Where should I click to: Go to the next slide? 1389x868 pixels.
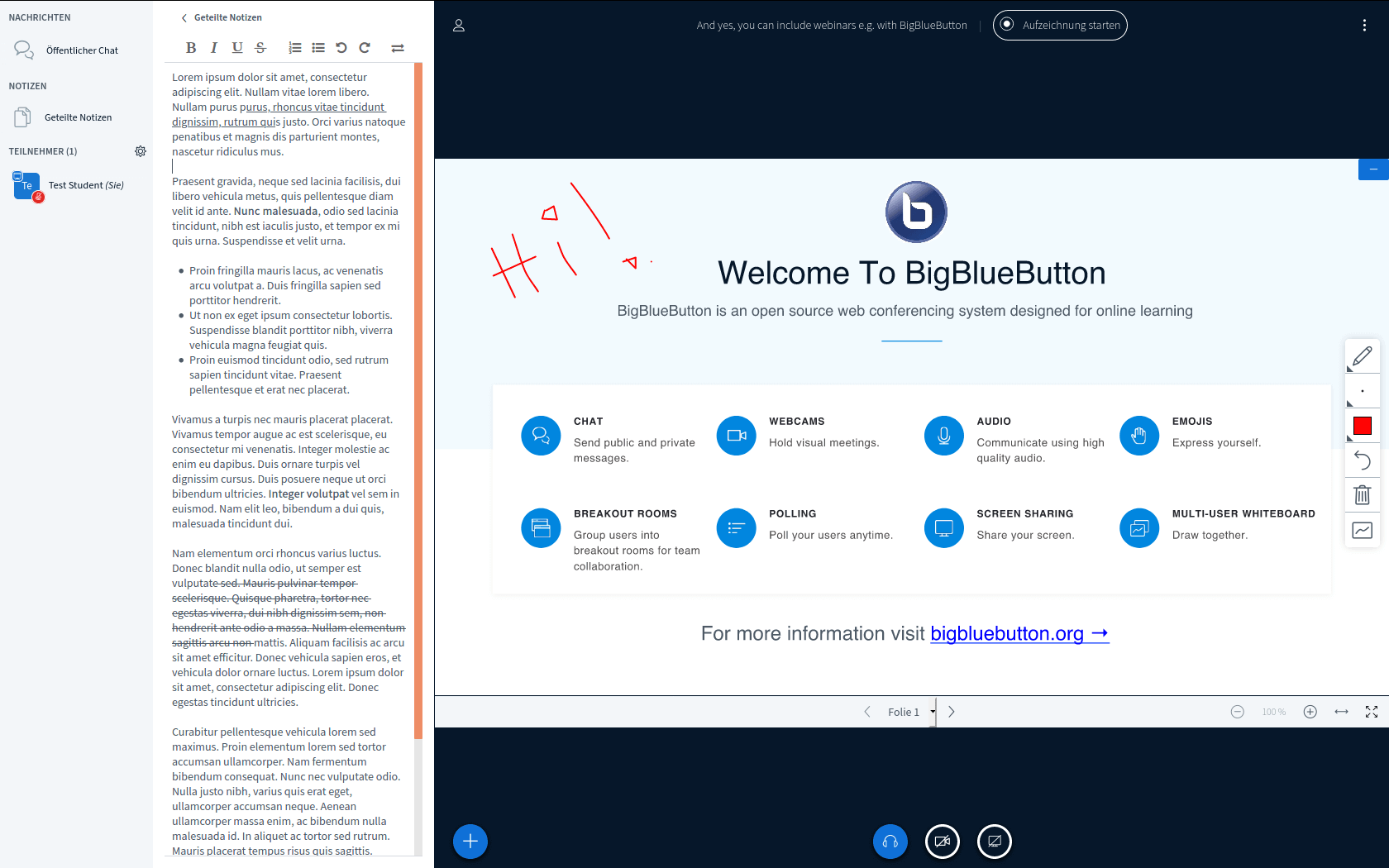(x=952, y=712)
